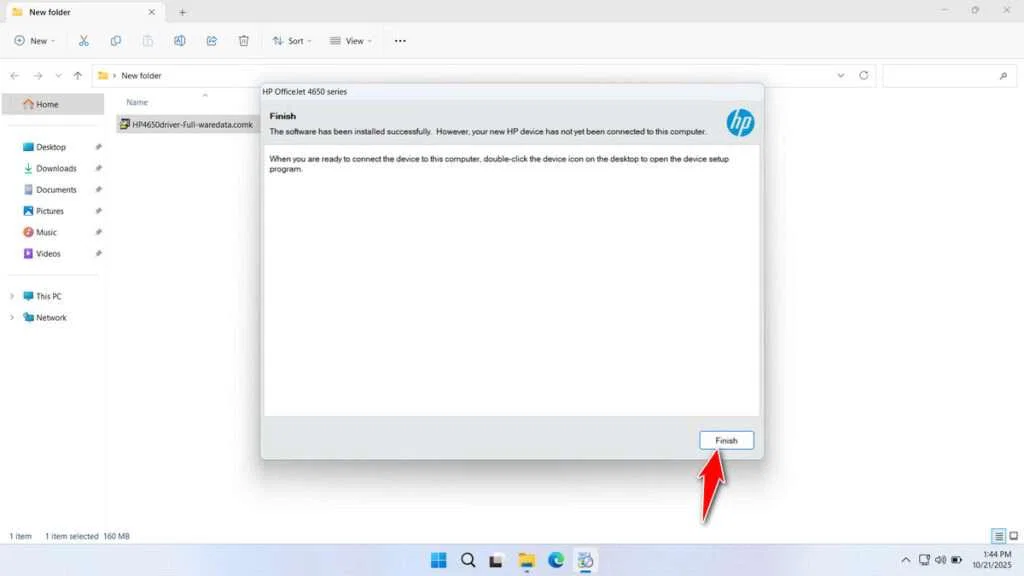Refresh the folder view with refresh icon

(x=862, y=75)
